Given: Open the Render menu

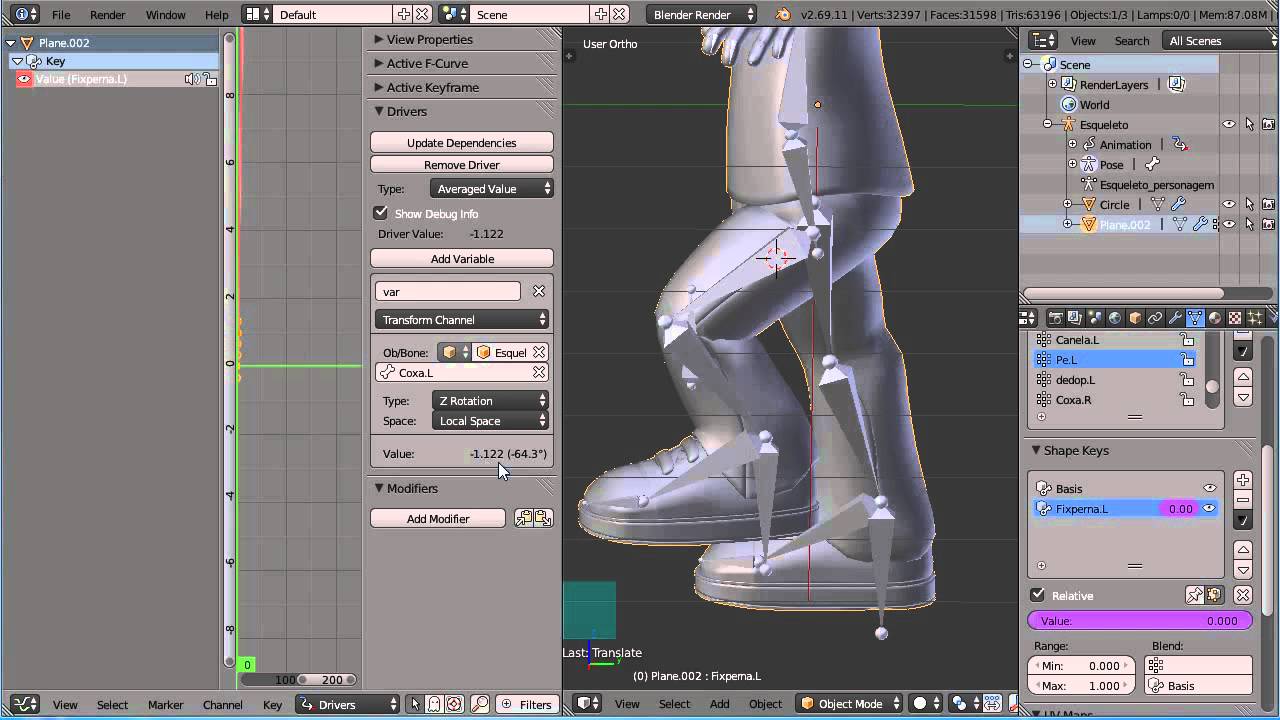Looking at the screenshot, I should [x=108, y=15].
